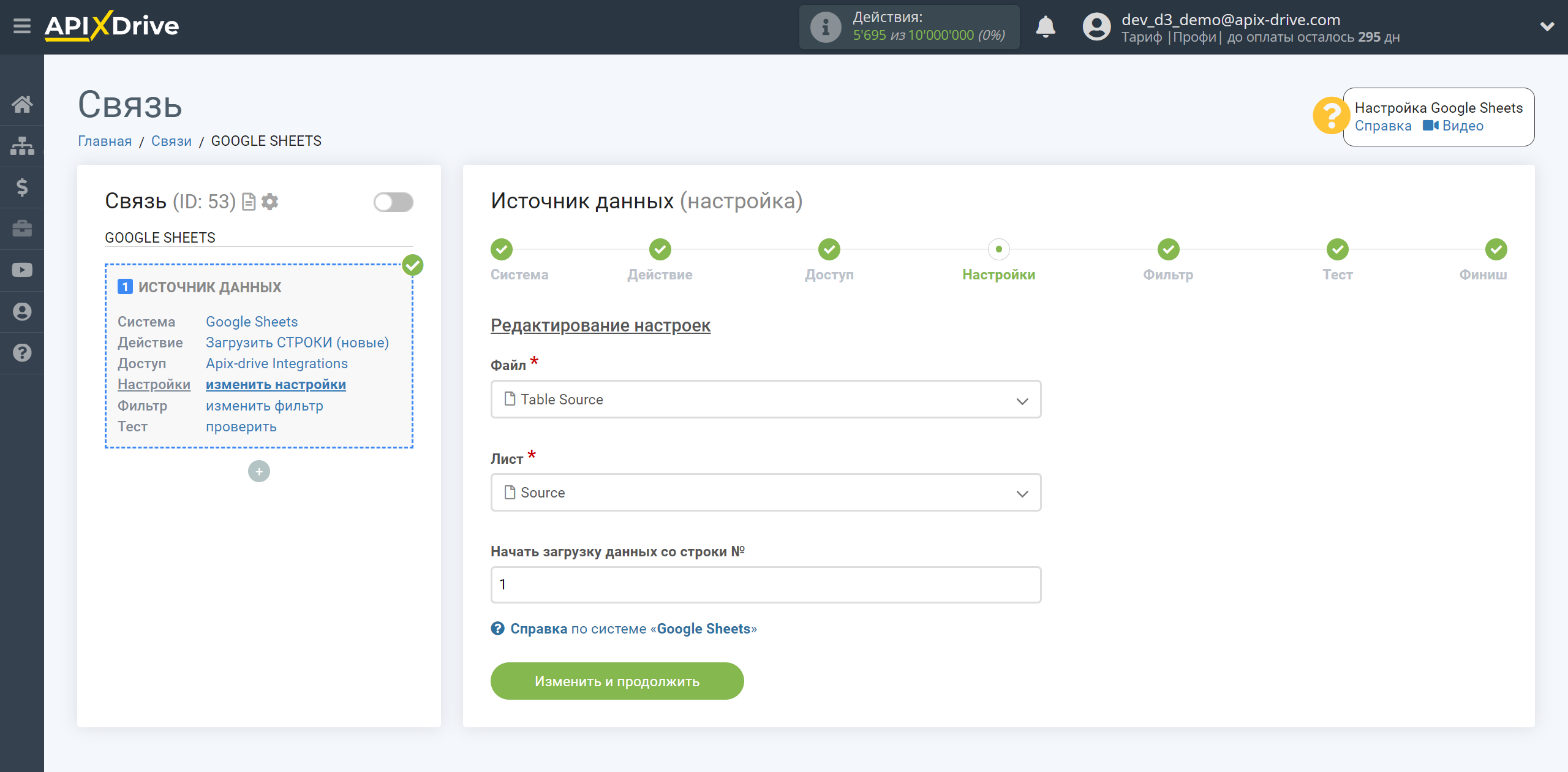Screen dimensions: 1568x772
Task: Open the Лист dropdown Source
Action: tap(766, 493)
